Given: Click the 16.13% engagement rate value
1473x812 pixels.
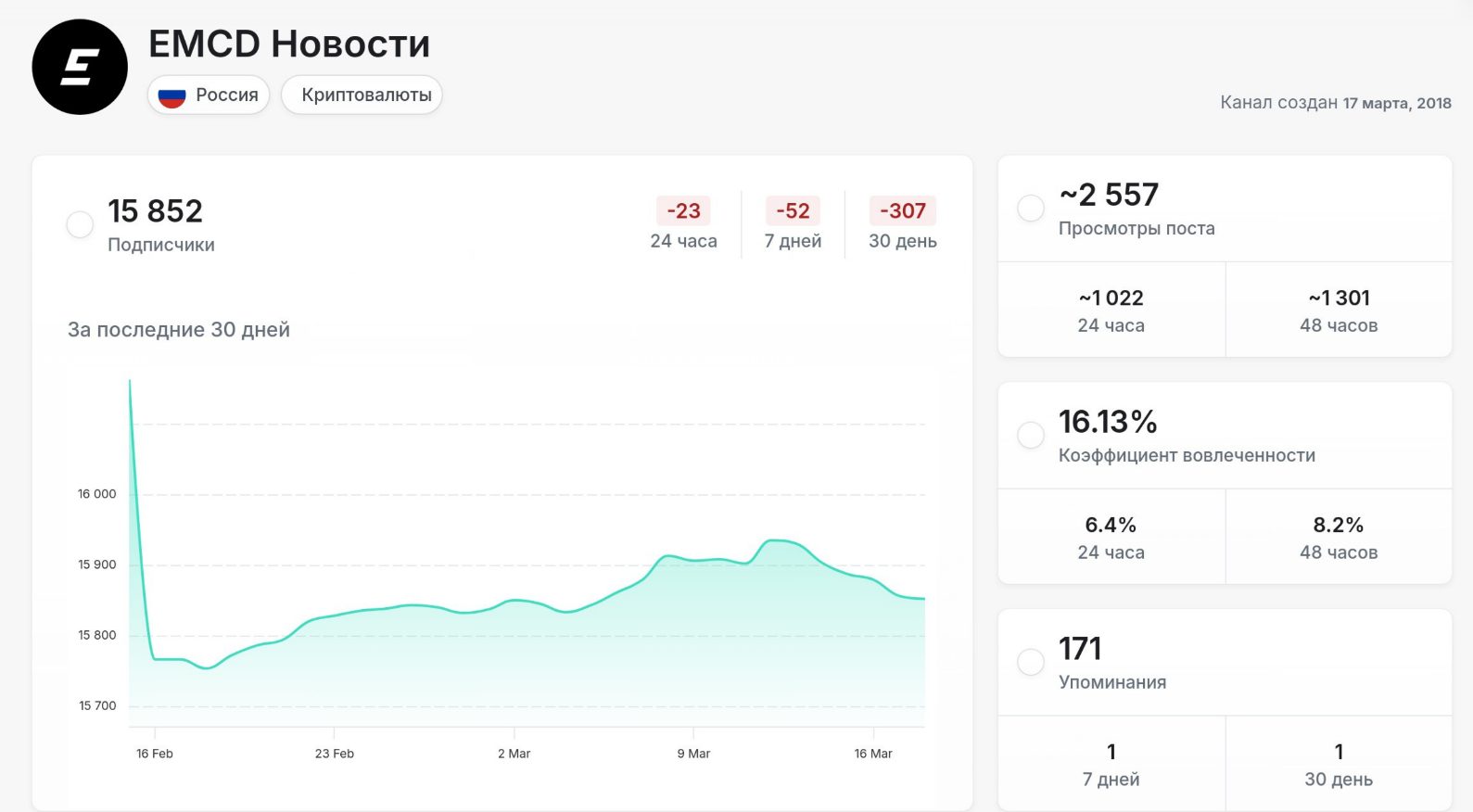Looking at the screenshot, I should (x=1108, y=422).
